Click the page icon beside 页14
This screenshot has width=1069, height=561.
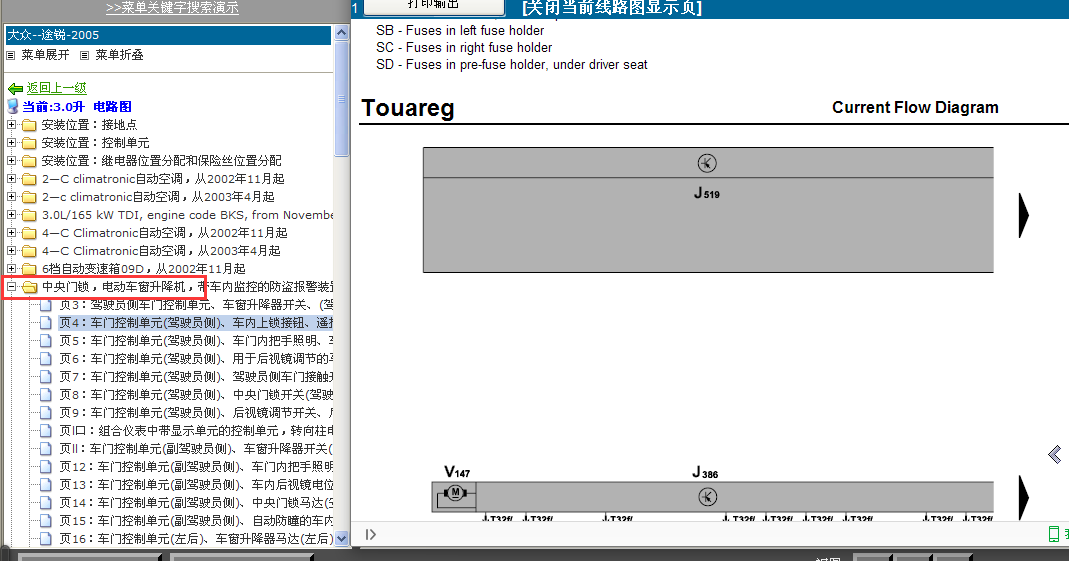point(46,502)
